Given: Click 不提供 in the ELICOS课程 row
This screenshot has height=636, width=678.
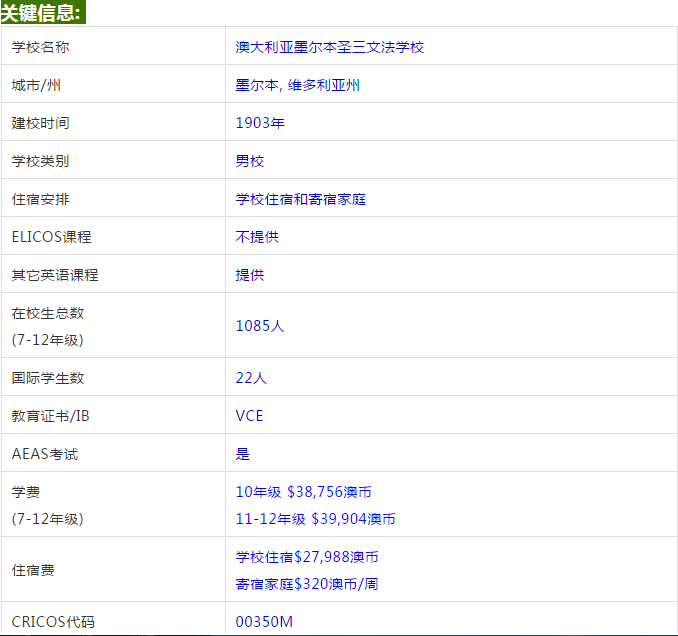Looking at the screenshot, I should pyautogui.click(x=257, y=237).
